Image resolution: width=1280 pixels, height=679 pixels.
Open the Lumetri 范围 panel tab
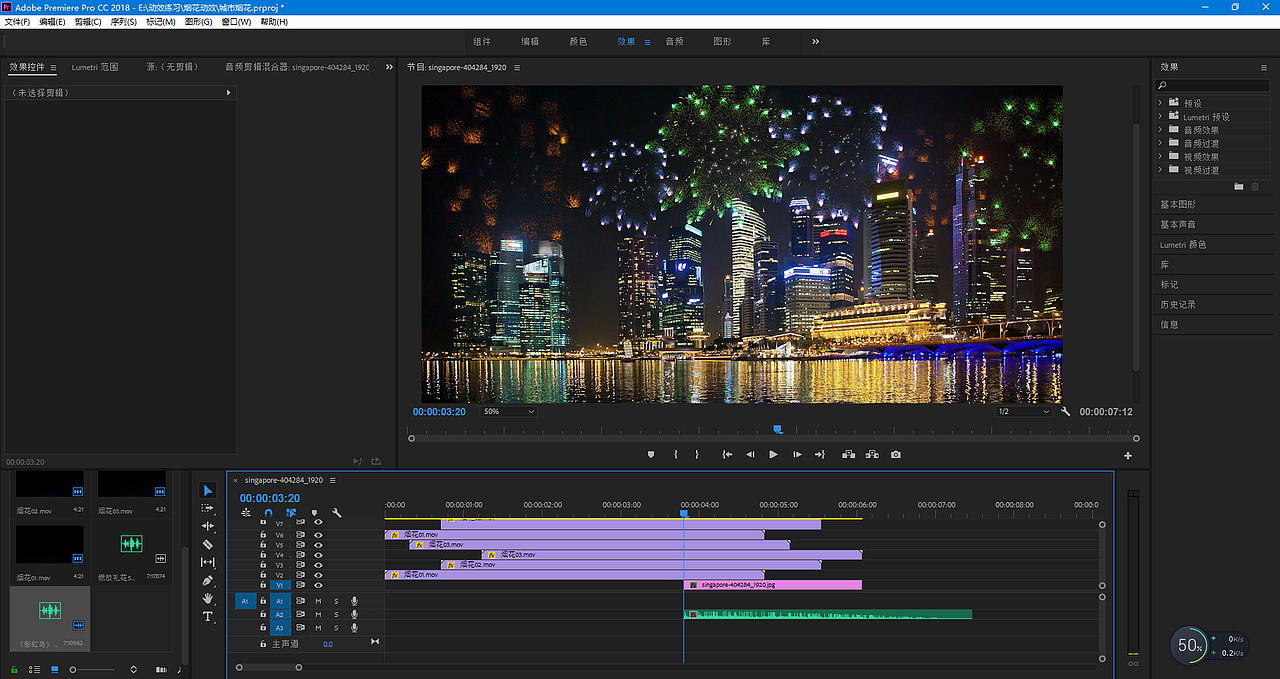tap(95, 67)
